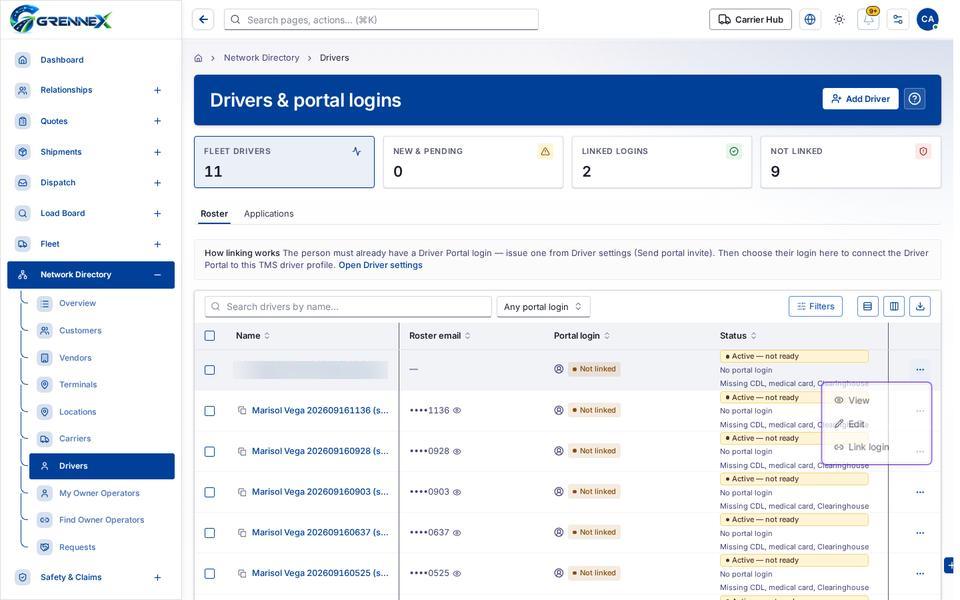Open row actions for Marisol Vega 202609160903

(920, 492)
